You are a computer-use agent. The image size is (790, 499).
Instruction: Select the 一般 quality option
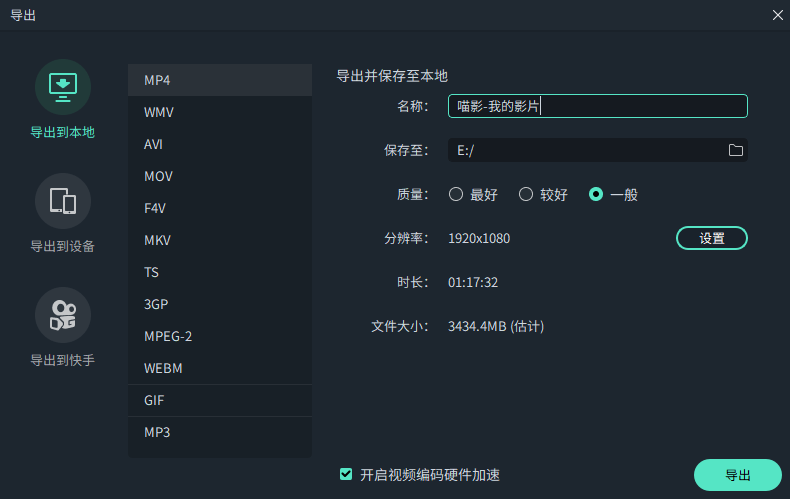[x=597, y=195]
